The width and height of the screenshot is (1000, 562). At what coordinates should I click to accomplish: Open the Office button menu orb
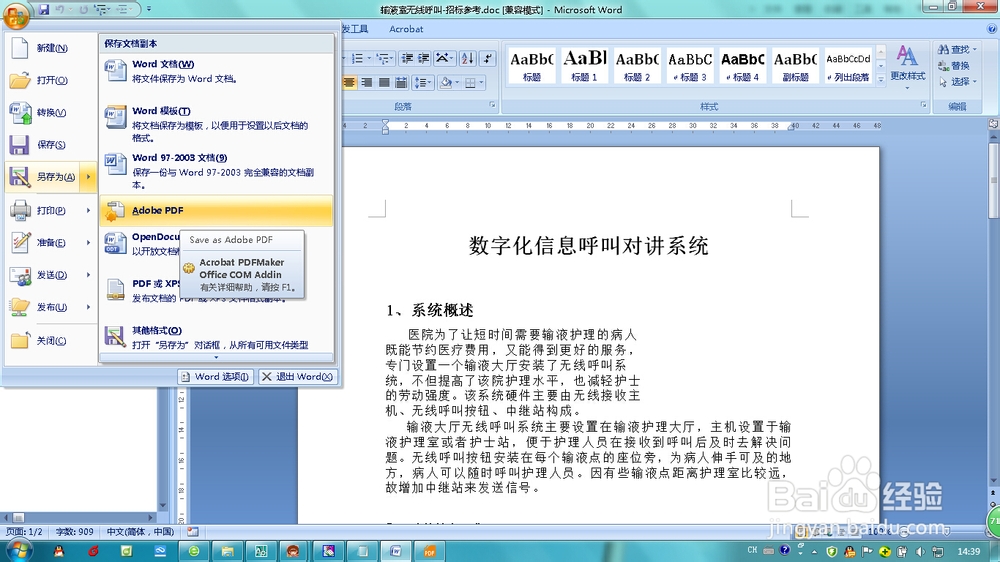click(15, 16)
